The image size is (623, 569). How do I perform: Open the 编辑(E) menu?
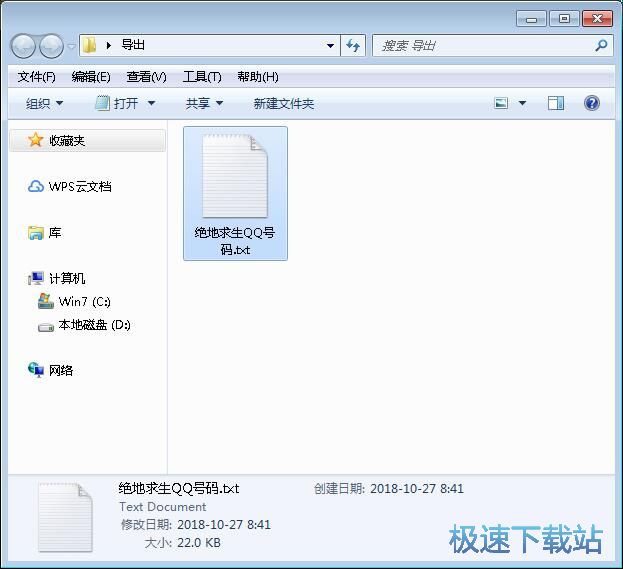pyautogui.click(x=91, y=76)
